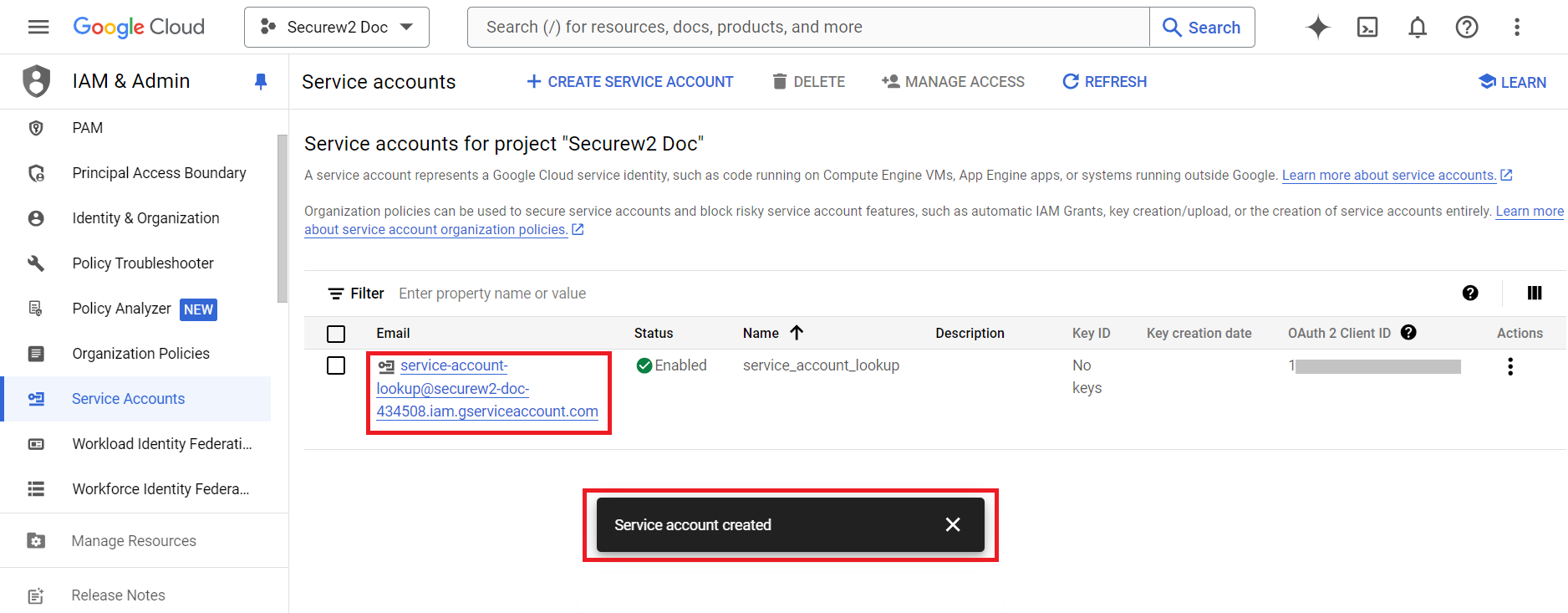
Task: Click the sidebar vertical scrollbar
Action: coord(283,217)
